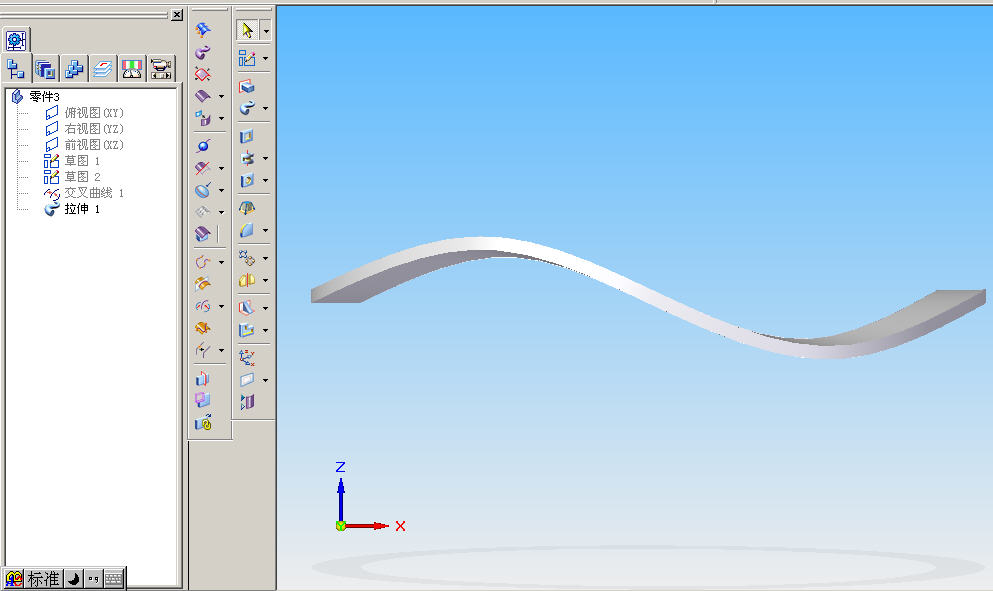Viewport: 993px width, 591px height.
Task: Choose the Bounded Surface tool with red outline
Action: coord(203,74)
